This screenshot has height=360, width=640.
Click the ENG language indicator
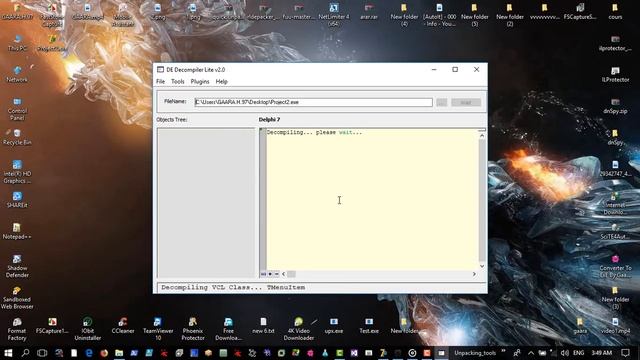(x=578, y=353)
